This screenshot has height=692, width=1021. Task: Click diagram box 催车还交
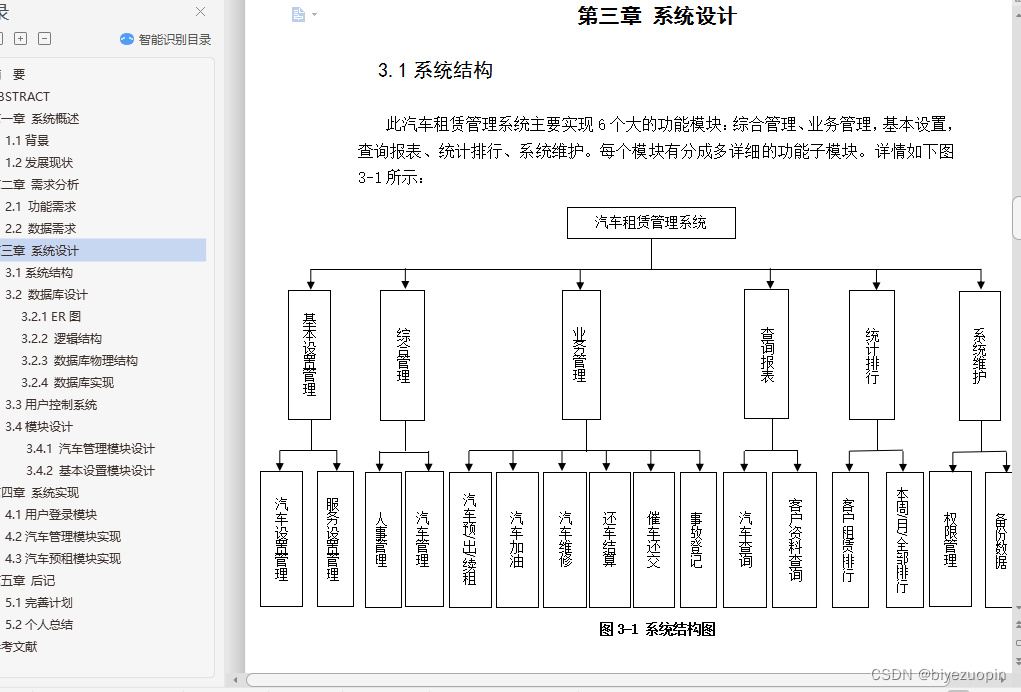(x=654, y=540)
